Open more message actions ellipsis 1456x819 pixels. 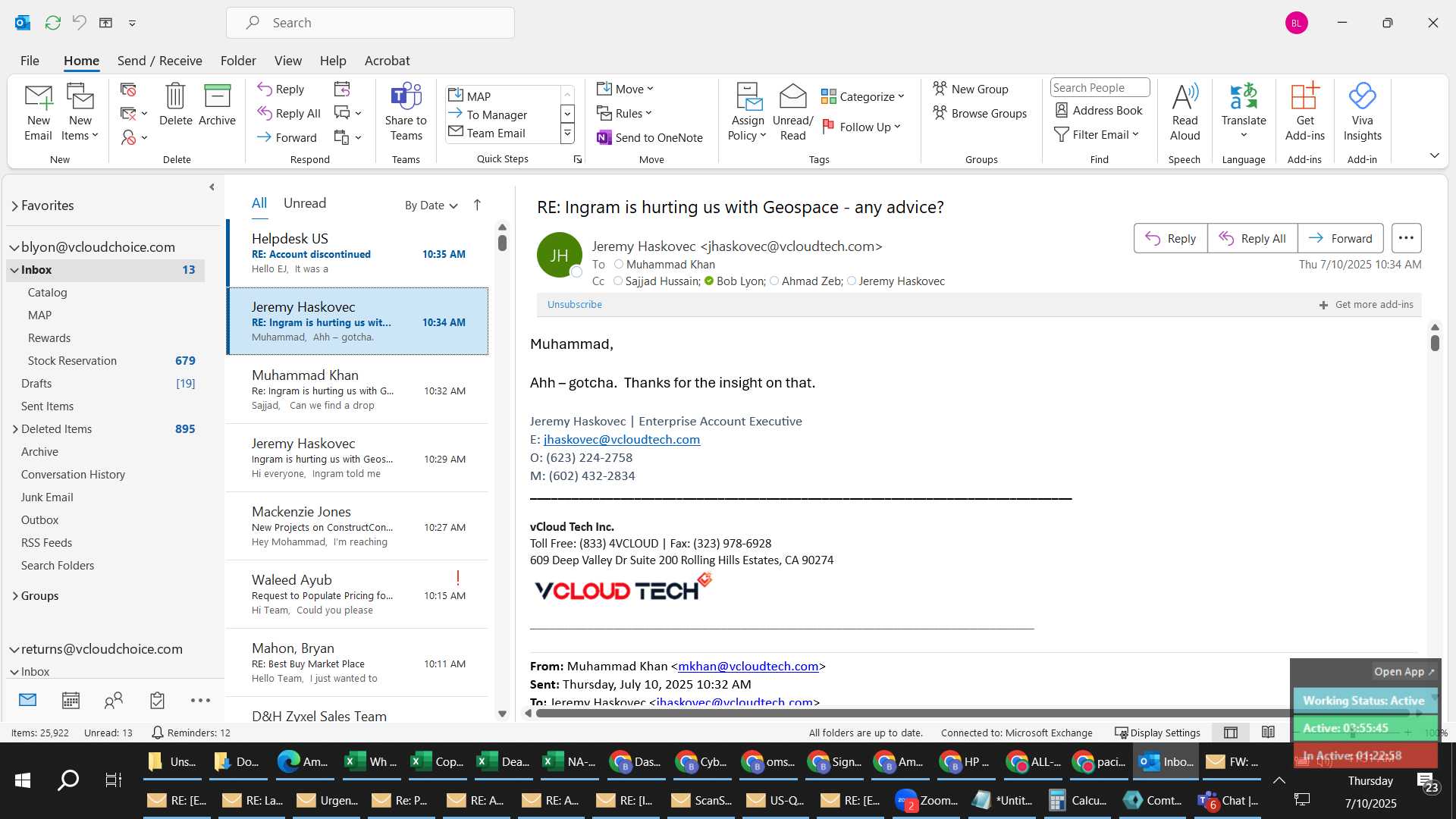tap(1406, 238)
